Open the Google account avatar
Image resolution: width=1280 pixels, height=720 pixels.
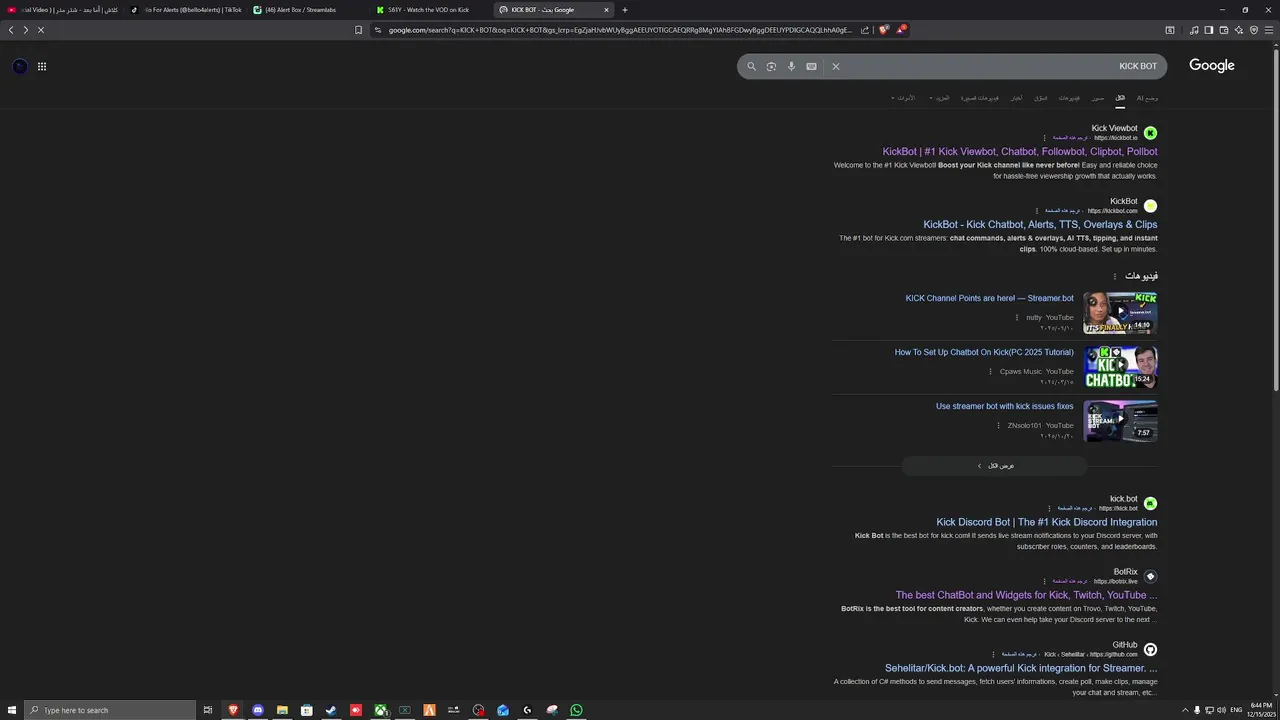pyautogui.click(x=20, y=66)
